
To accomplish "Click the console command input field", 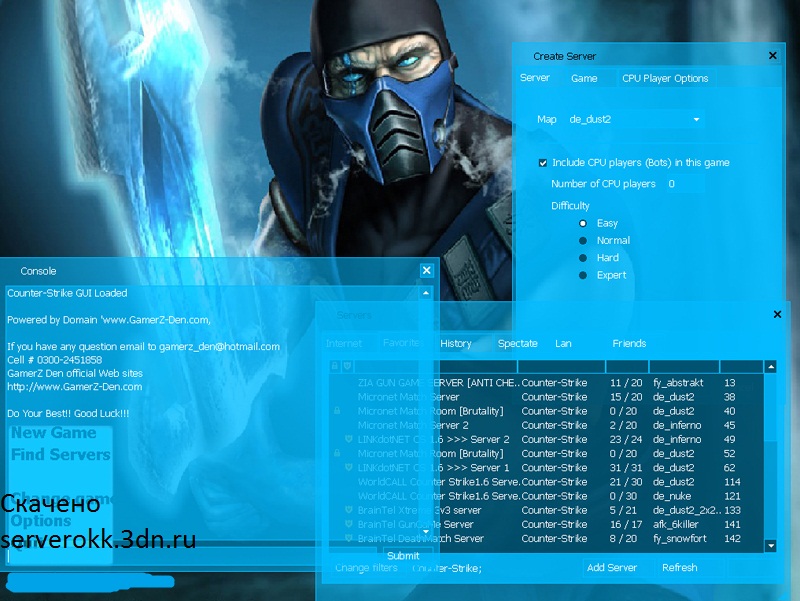I will [191, 556].
